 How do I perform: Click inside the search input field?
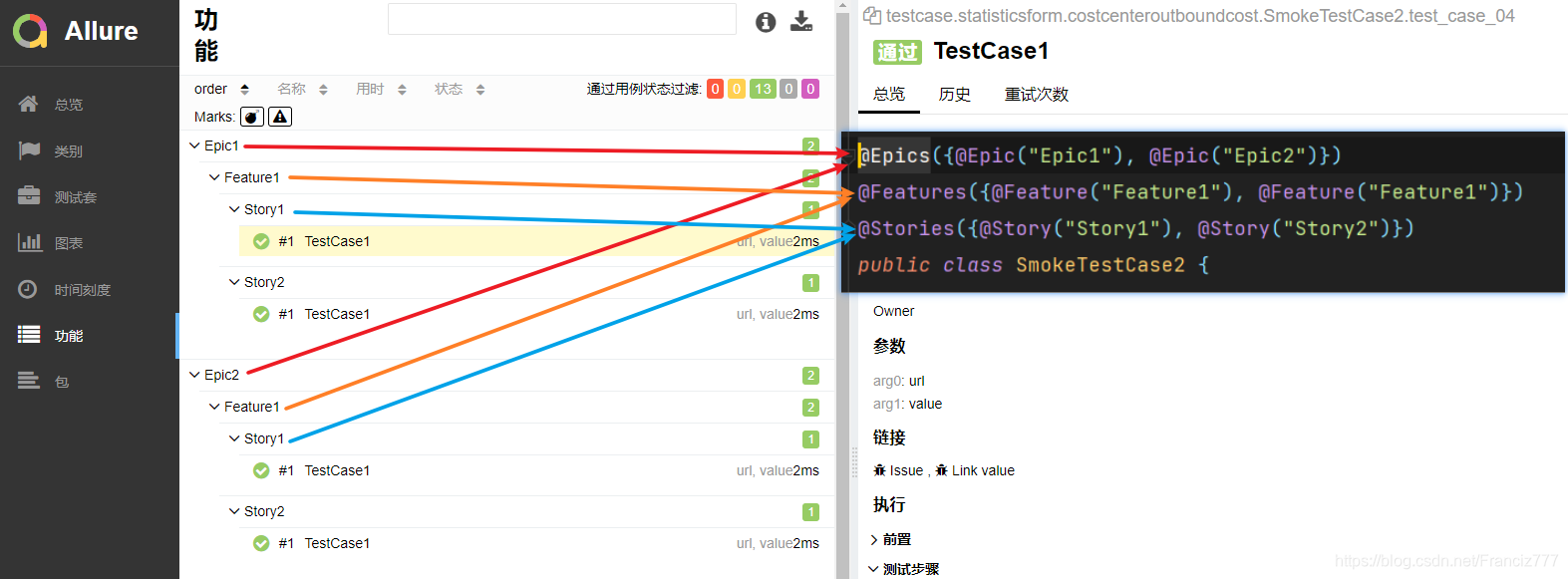561,21
